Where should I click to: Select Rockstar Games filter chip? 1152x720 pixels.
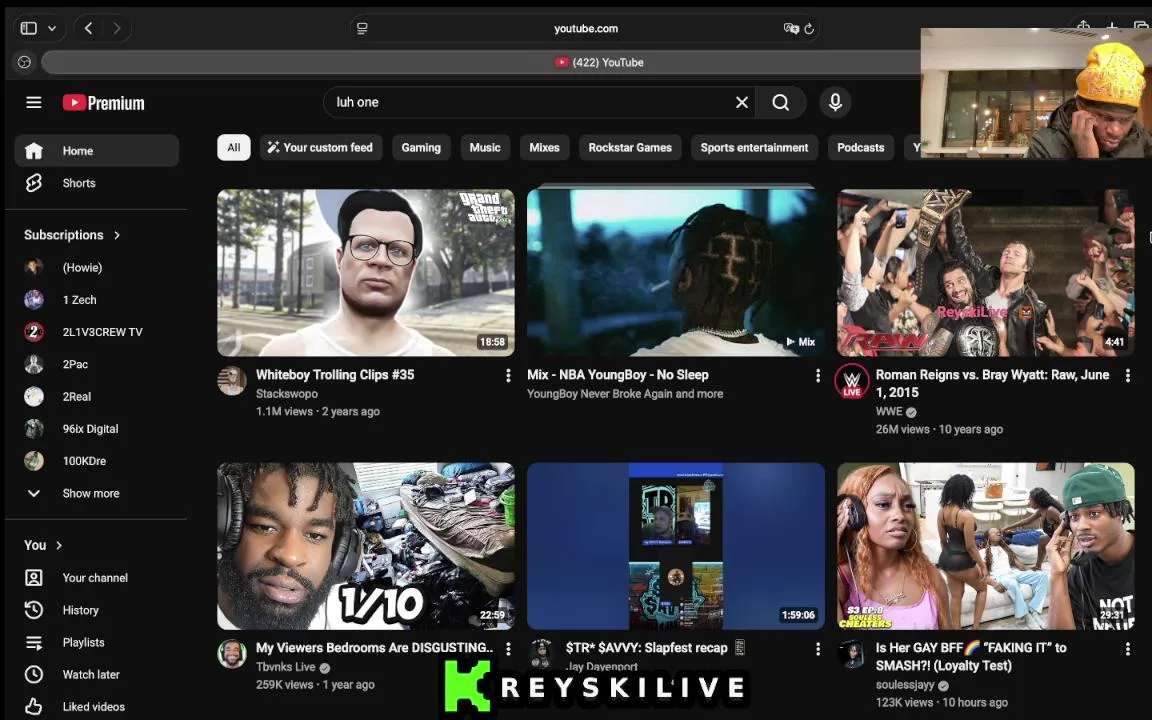[x=630, y=148]
